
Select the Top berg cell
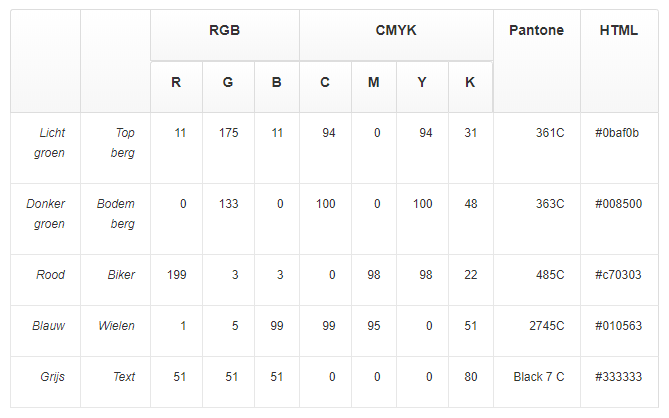tap(123, 143)
